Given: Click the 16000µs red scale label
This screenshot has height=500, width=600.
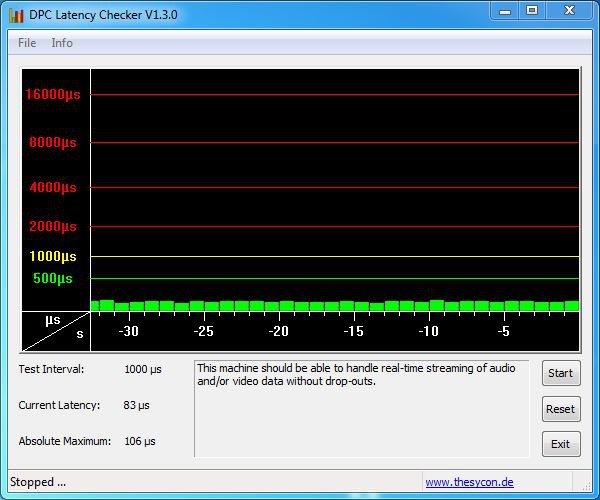Looking at the screenshot, I should pyautogui.click(x=52, y=95).
